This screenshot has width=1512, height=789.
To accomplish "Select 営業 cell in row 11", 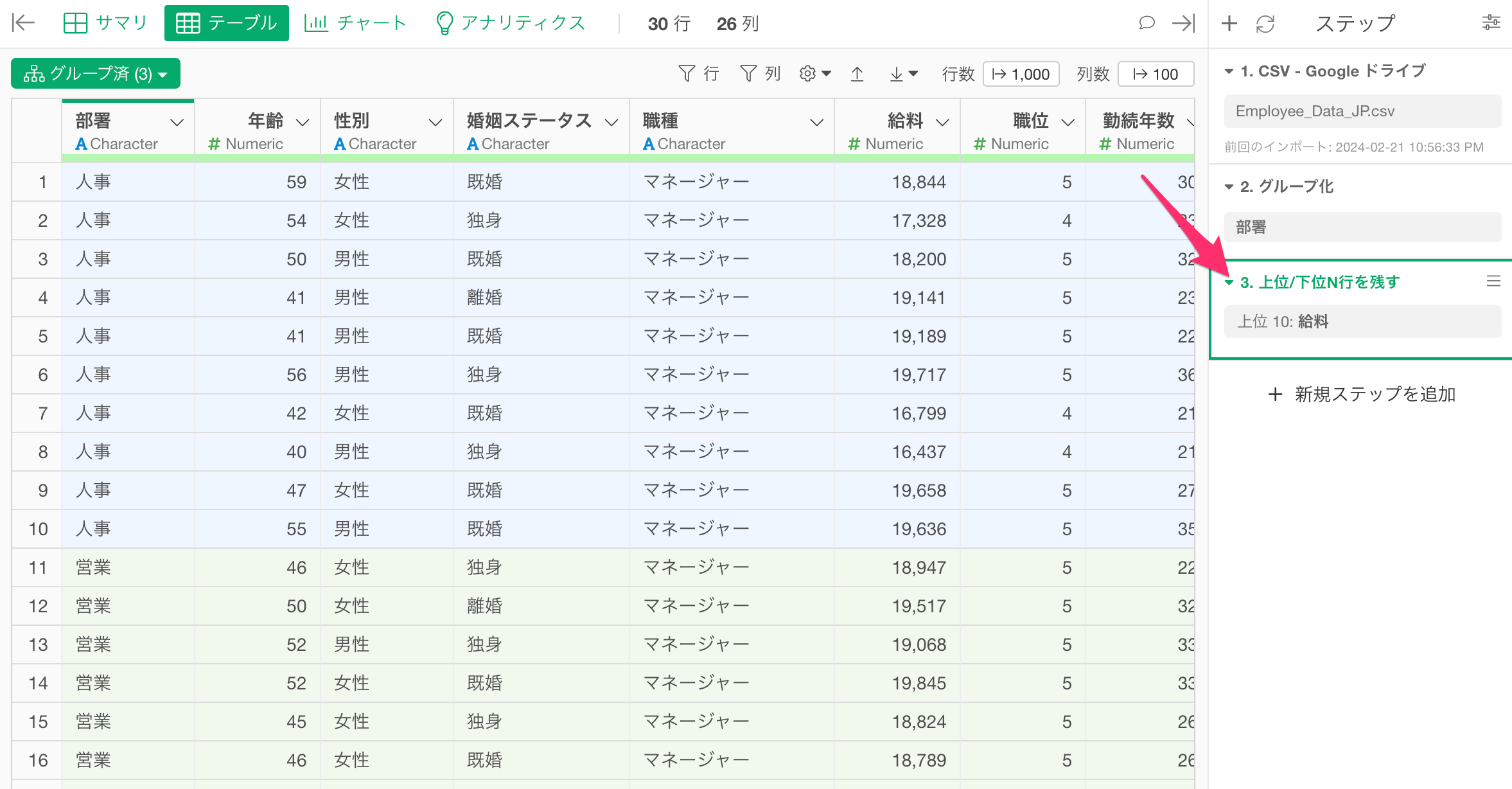I will [128, 567].
